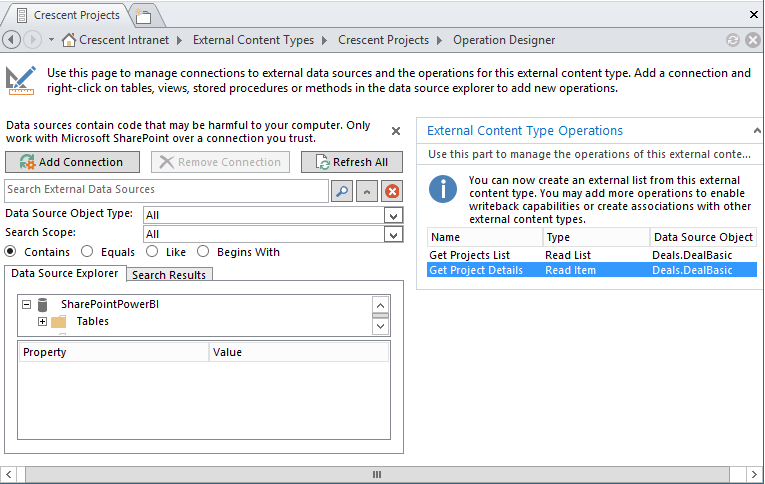Click the Type column header
765x484 pixels.
[x=596, y=237]
